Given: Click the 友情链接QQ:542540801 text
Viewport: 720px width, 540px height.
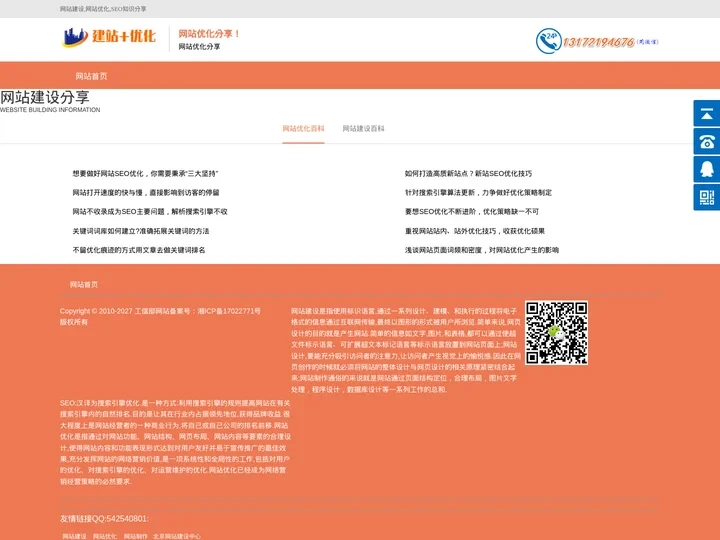Looking at the screenshot, I should pos(104,519).
